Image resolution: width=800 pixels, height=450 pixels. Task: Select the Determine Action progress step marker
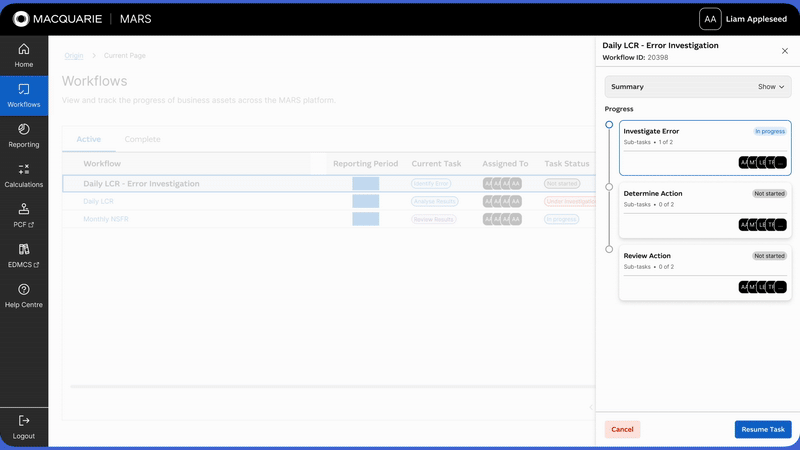pyautogui.click(x=609, y=187)
